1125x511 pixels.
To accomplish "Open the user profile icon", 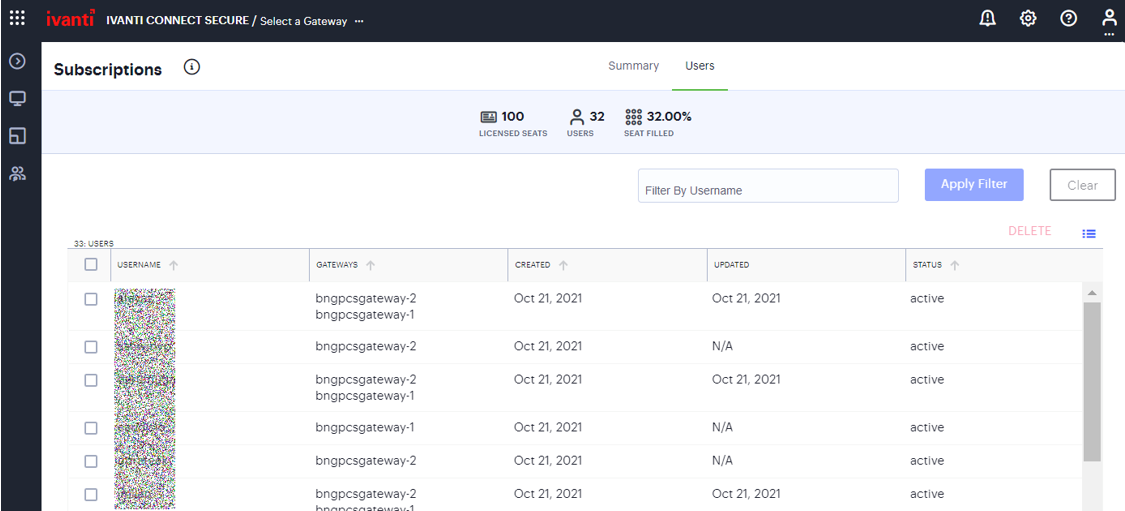I will [x=1108, y=18].
